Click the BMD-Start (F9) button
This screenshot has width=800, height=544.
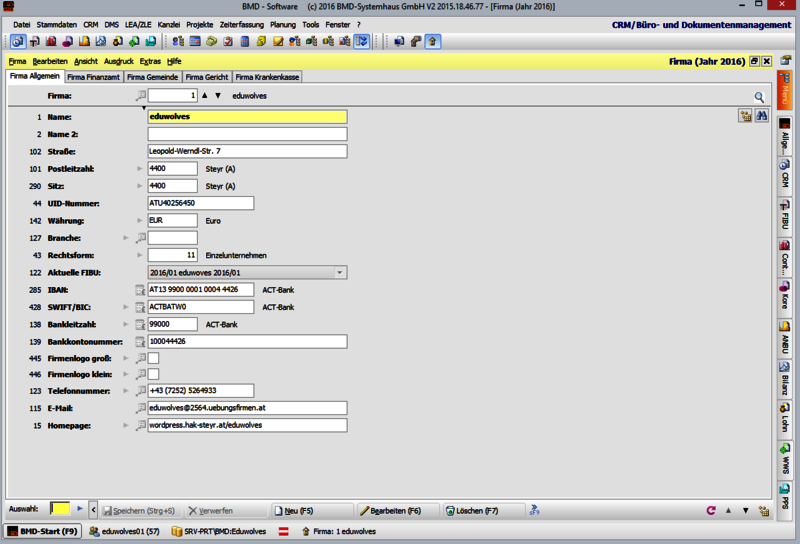click(43, 531)
